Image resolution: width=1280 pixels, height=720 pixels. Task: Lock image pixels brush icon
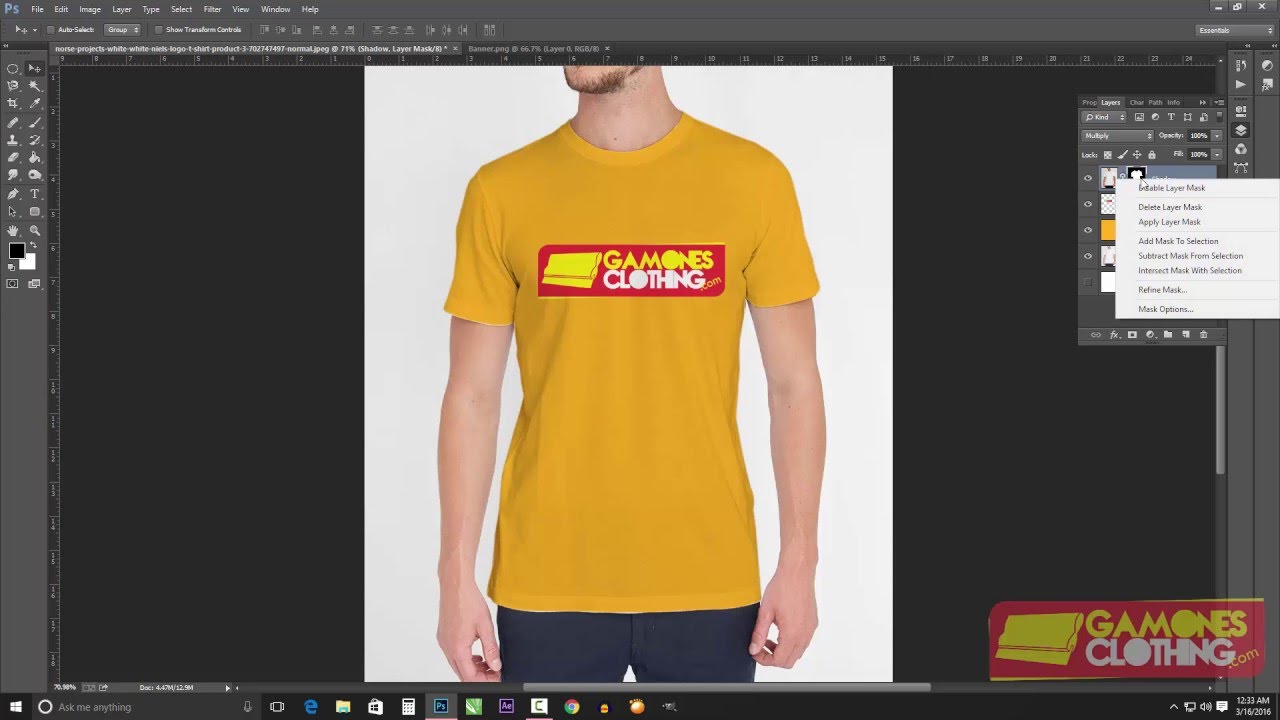(1122, 155)
